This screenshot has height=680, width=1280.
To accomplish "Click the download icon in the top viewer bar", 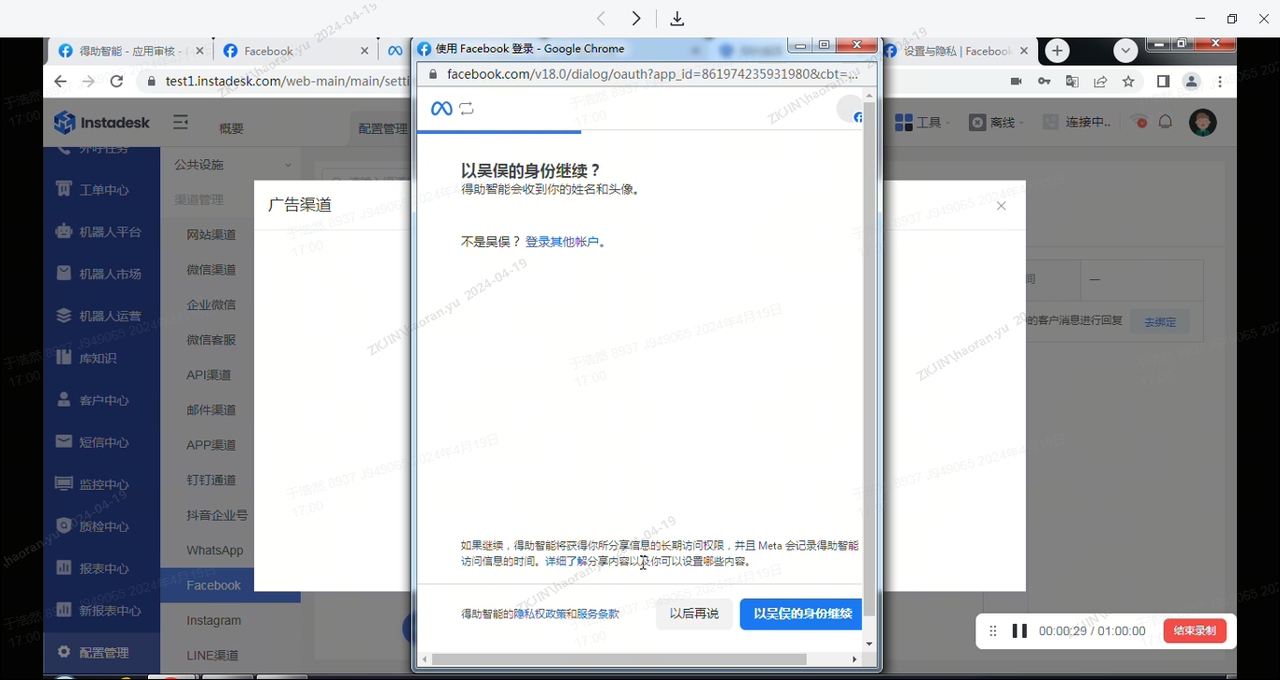I will click(x=677, y=19).
